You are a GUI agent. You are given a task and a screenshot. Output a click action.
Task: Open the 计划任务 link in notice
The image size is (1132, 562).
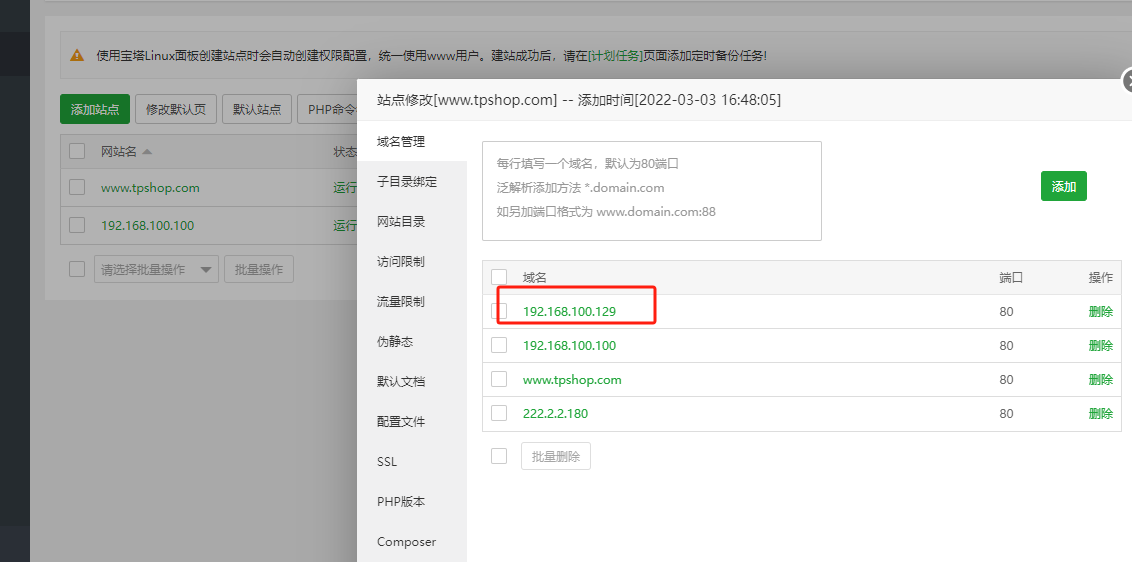tap(616, 56)
